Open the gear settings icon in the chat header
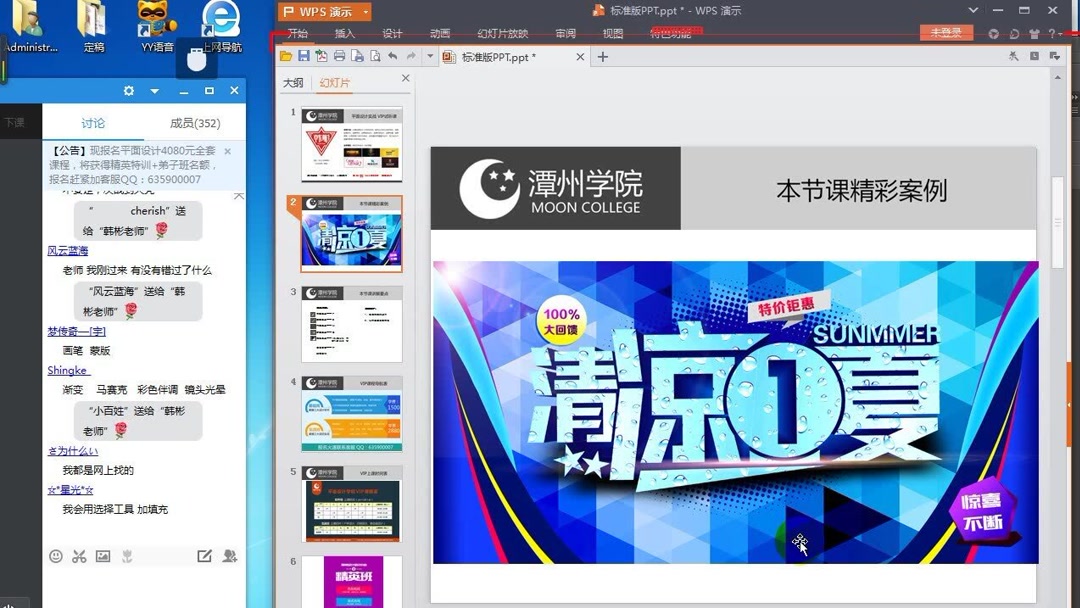This screenshot has width=1080, height=608. [x=129, y=91]
